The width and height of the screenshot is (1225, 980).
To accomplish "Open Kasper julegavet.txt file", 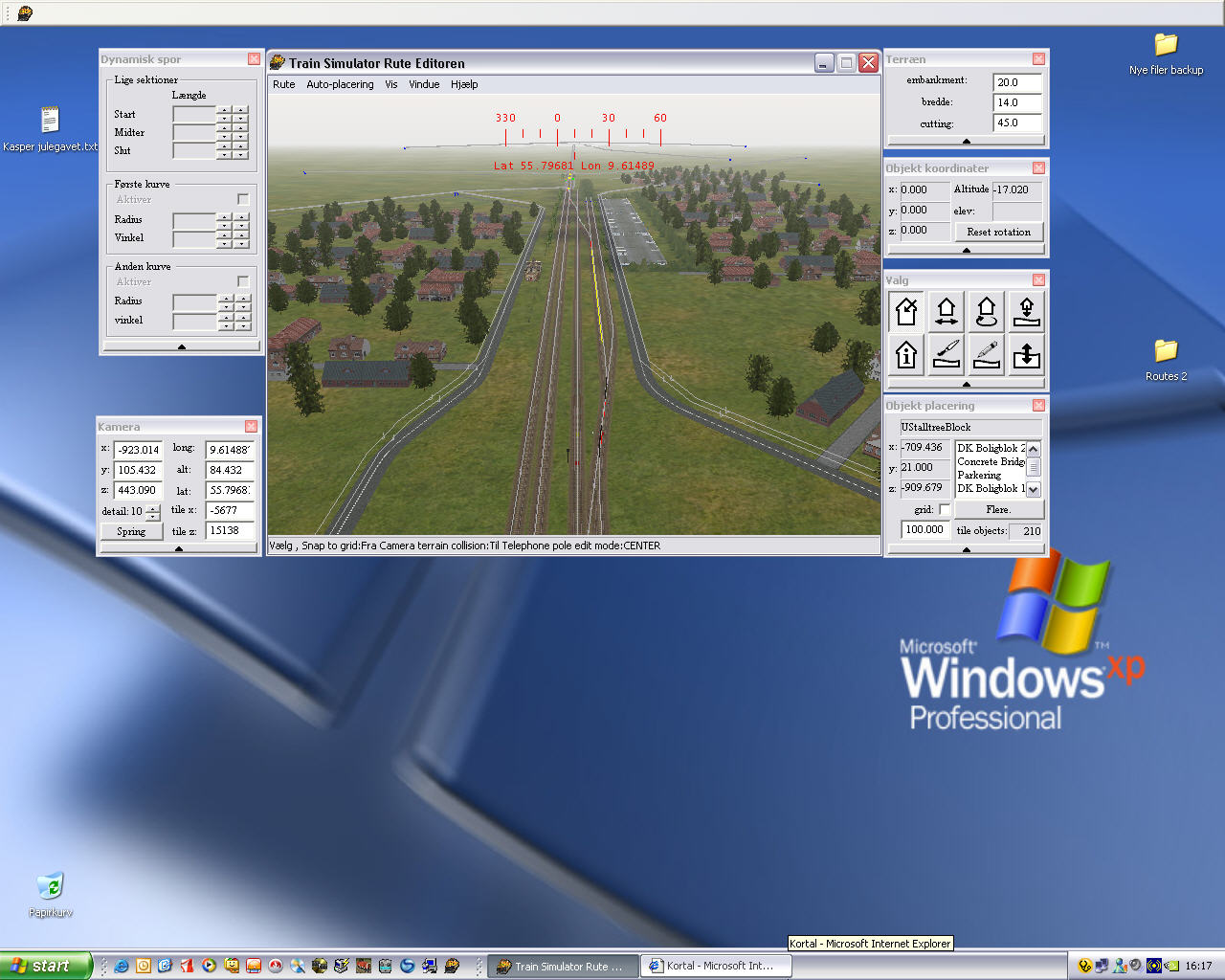I will [x=50, y=129].
